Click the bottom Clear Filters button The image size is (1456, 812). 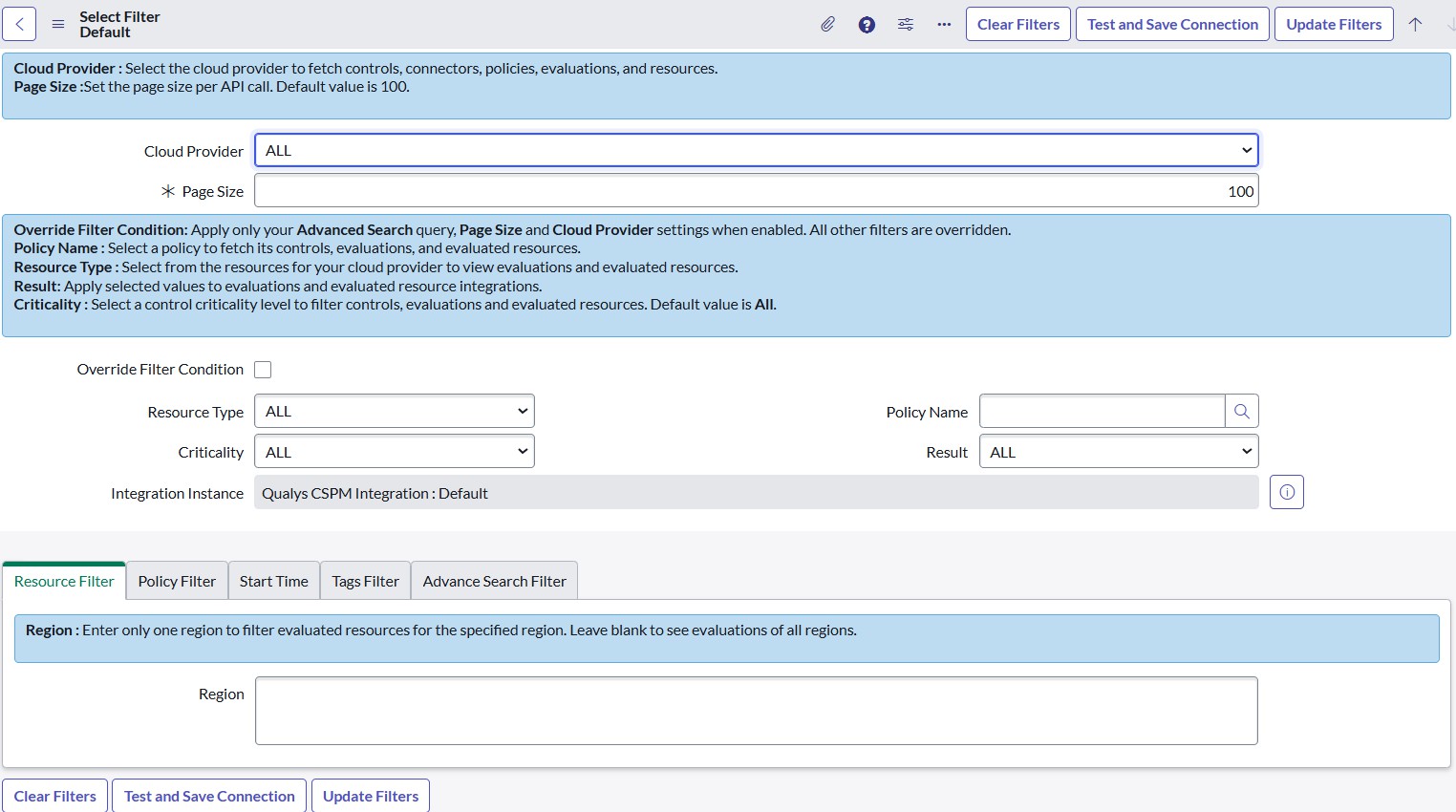point(55,796)
